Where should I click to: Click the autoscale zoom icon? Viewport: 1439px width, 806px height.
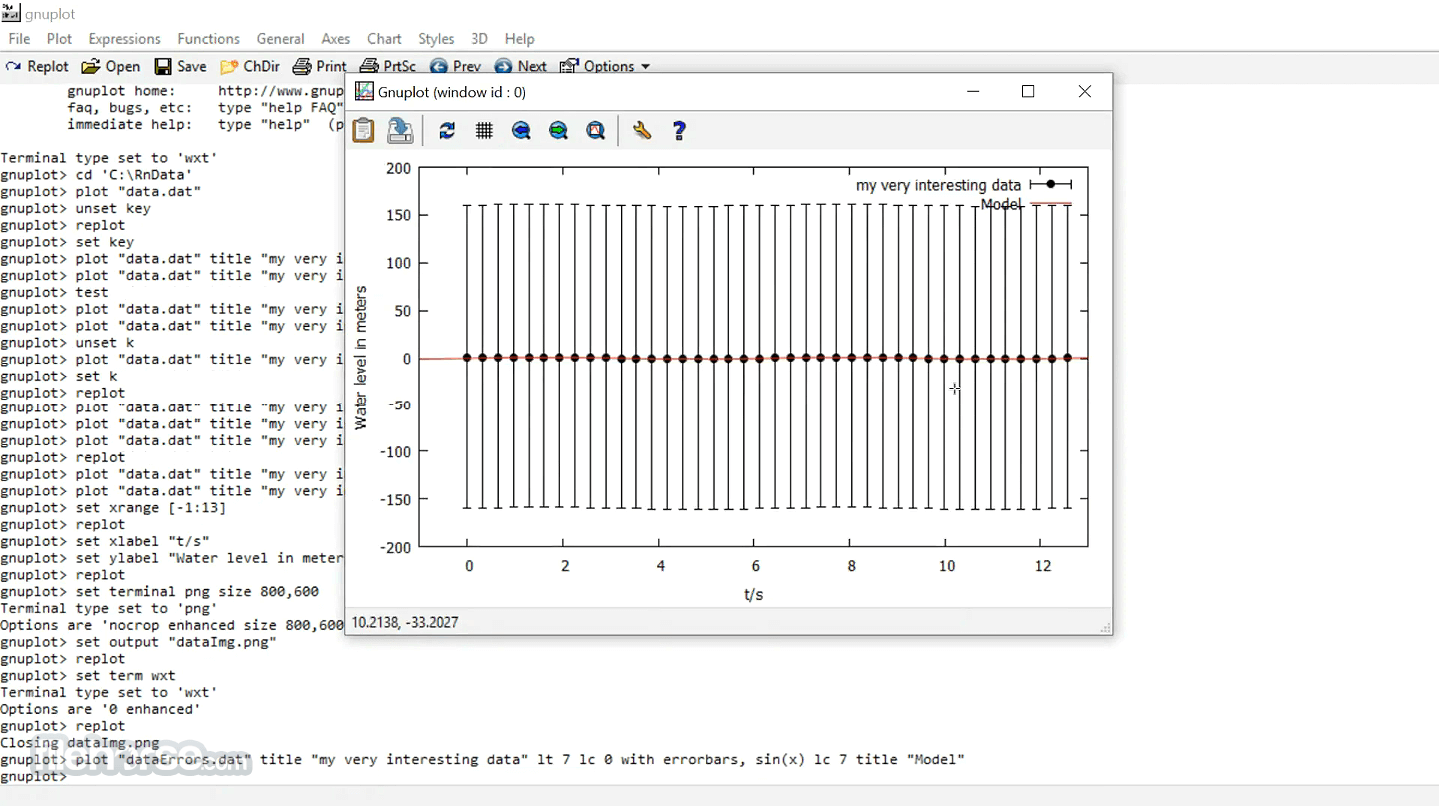pos(596,131)
